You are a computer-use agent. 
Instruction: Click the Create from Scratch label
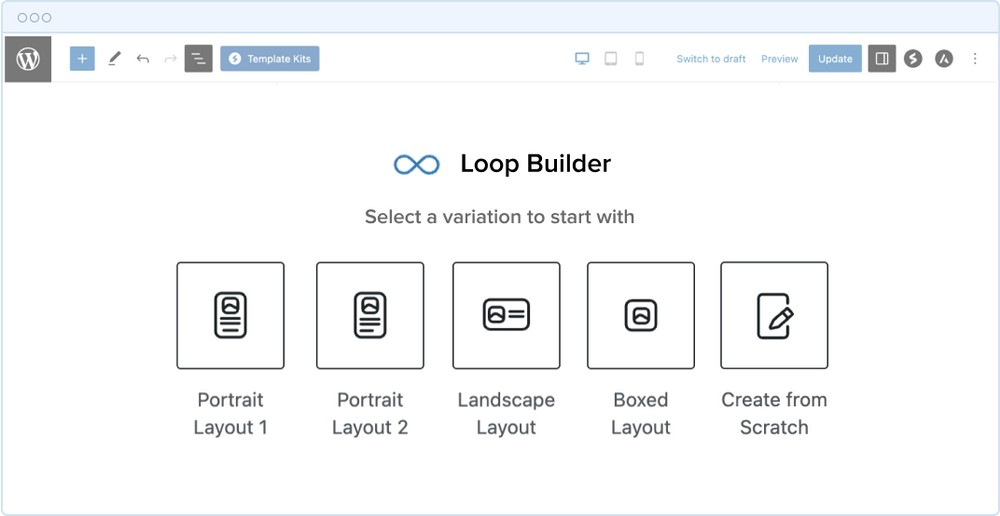point(774,413)
